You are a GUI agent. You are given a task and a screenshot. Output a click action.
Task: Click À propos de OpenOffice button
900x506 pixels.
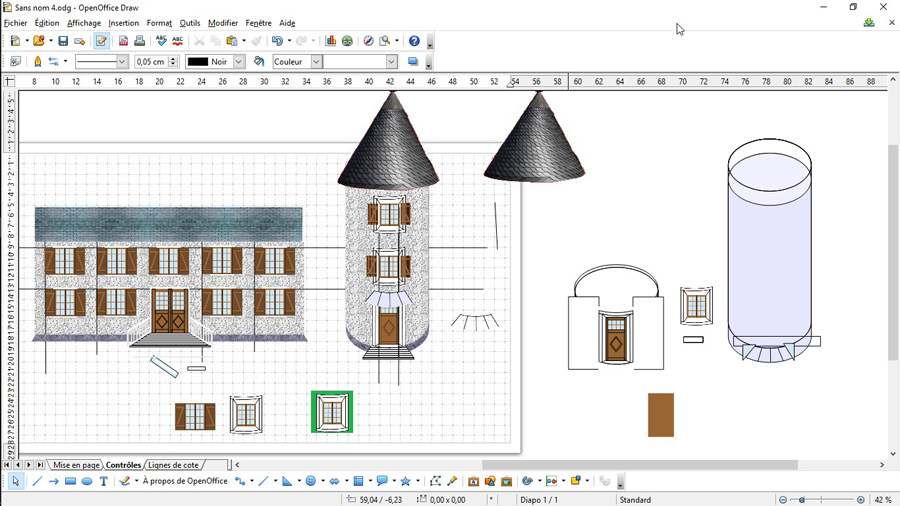point(184,481)
